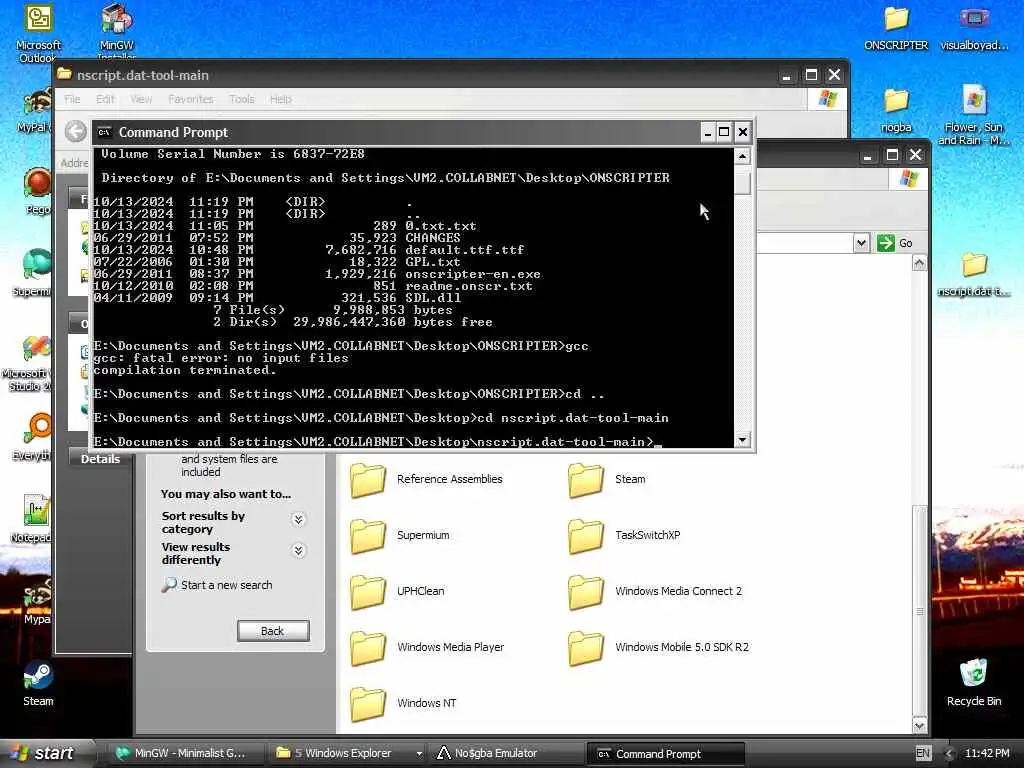Click search results scrollbar down arrow
Screen dimensions: 1024x768
[920, 725]
